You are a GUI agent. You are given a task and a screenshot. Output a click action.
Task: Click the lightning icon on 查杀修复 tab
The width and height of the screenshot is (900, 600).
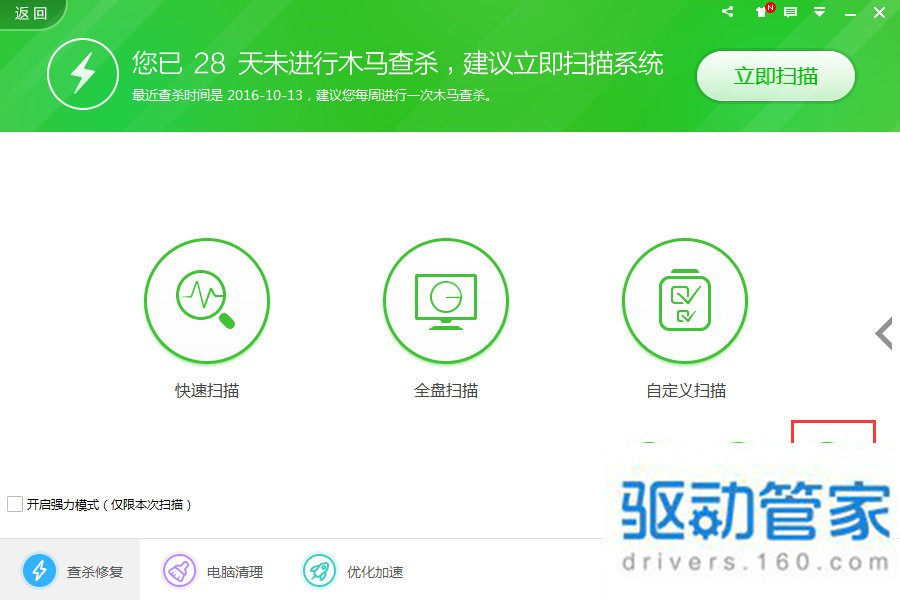pos(40,571)
